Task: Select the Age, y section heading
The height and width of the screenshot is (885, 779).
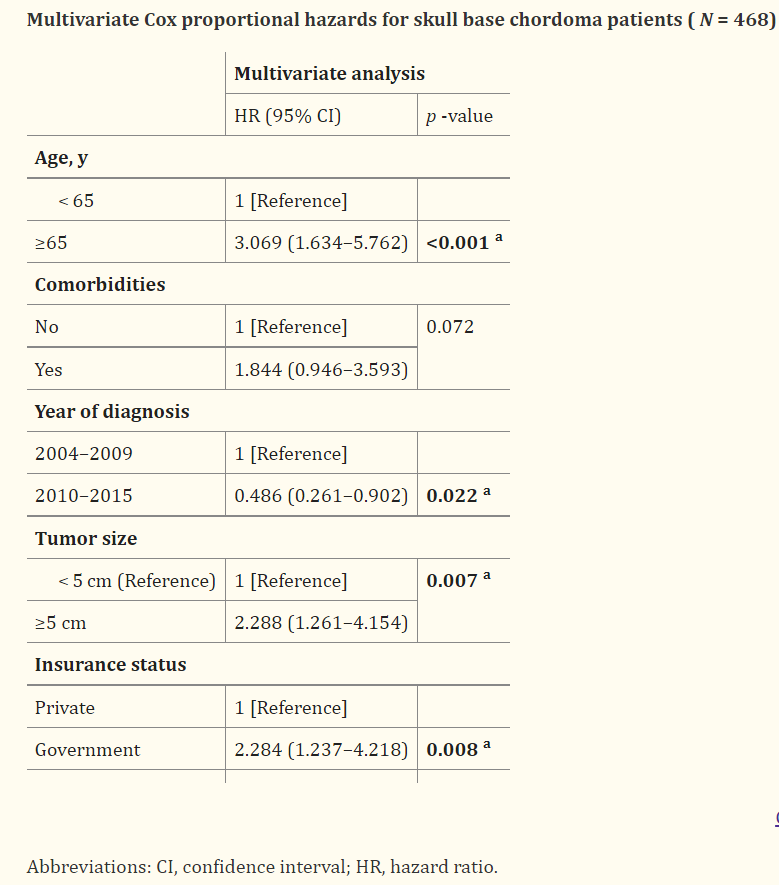Action: pos(62,158)
